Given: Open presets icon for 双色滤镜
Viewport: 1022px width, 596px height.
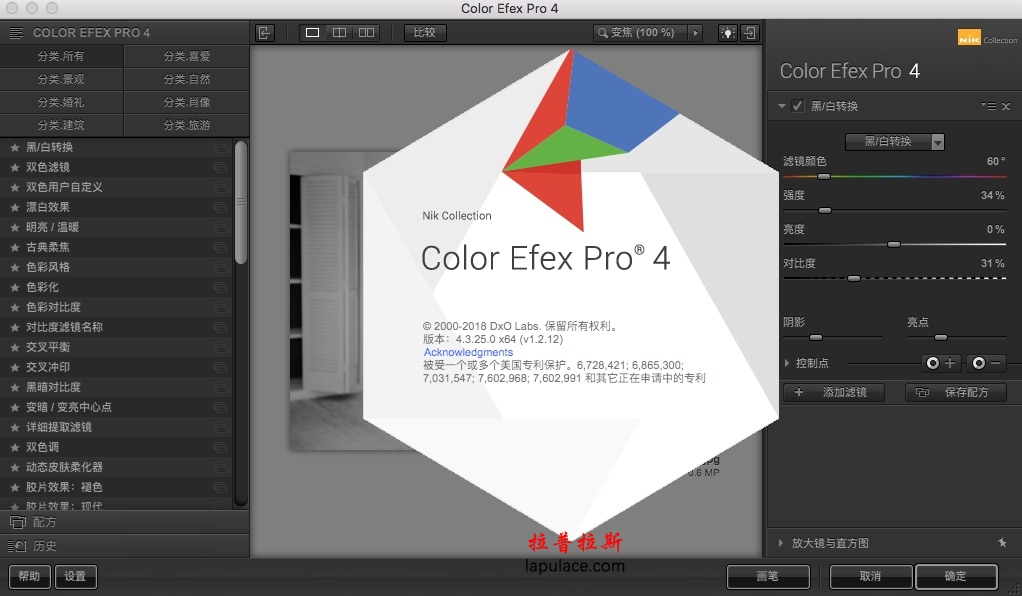Looking at the screenshot, I should coord(220,168).
